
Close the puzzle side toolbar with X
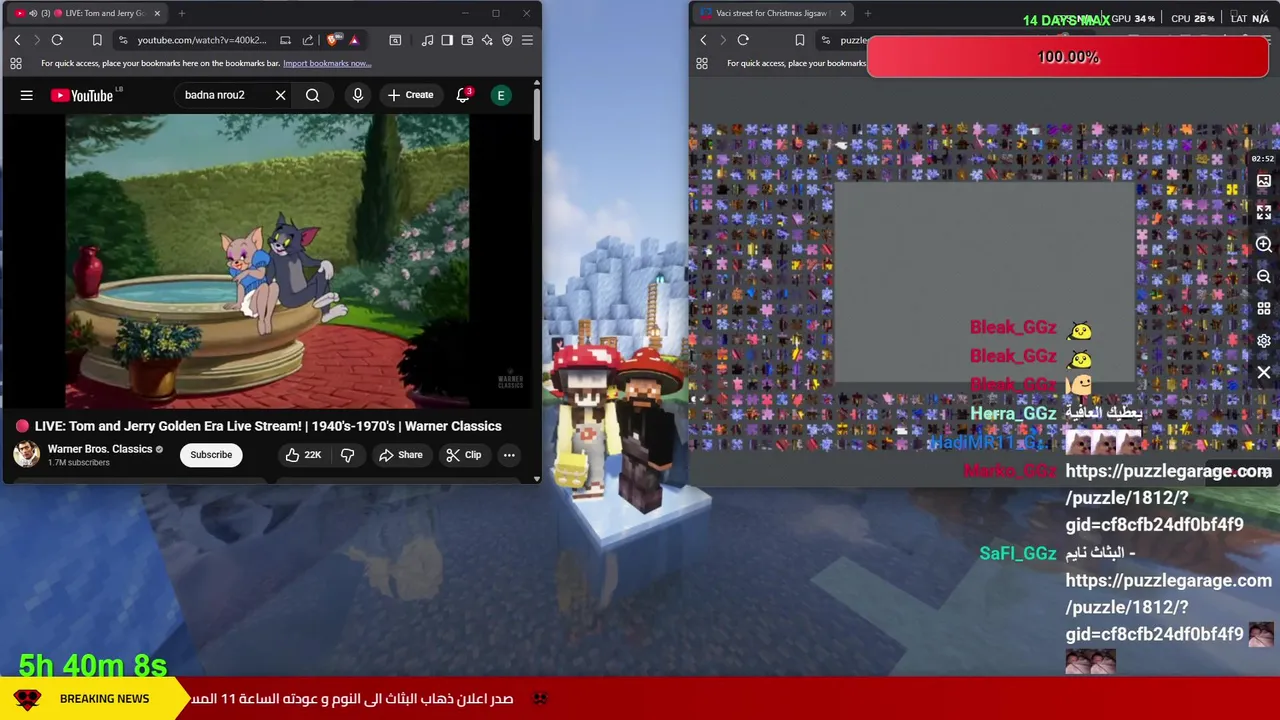click(x=1264, y=373)
